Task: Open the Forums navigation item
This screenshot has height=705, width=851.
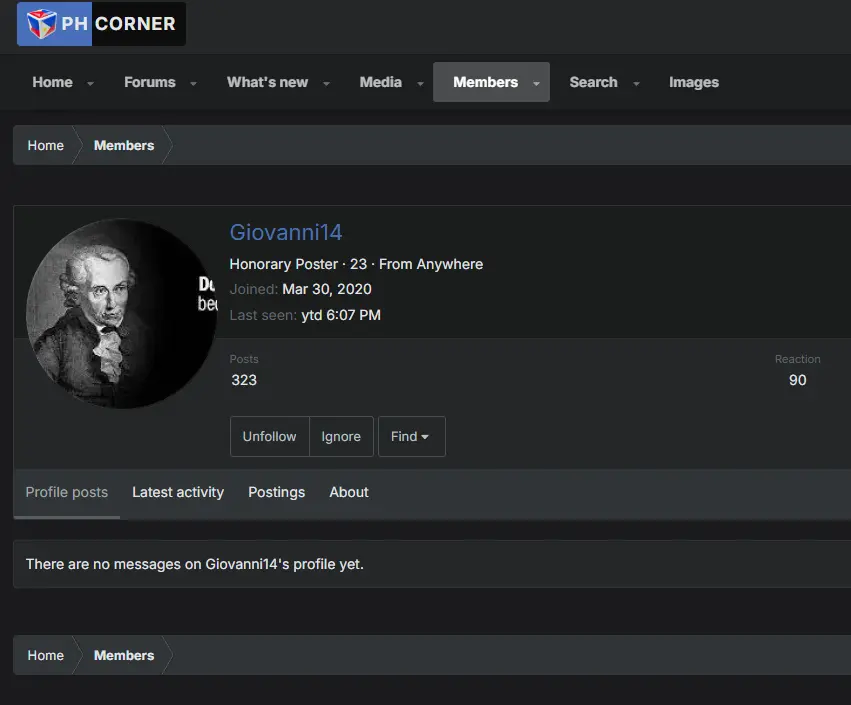Action: (150, 82)
